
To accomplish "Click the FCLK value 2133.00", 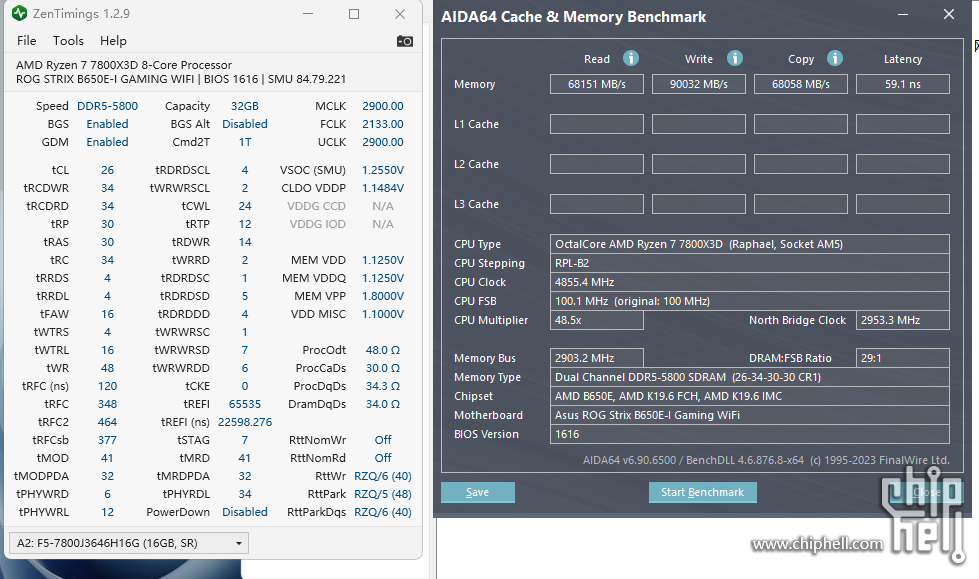I will coord(383,124).
